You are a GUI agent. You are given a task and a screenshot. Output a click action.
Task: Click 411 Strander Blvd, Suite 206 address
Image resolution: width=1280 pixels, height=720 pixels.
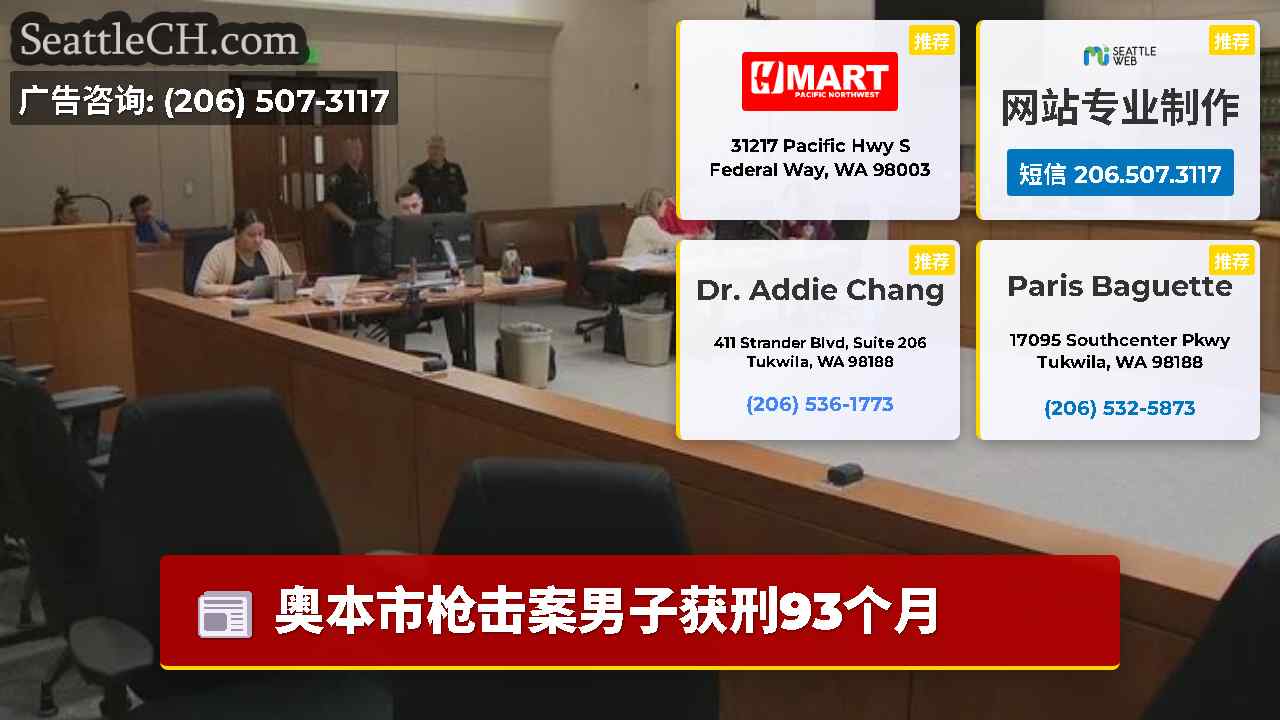pos(820,343)
